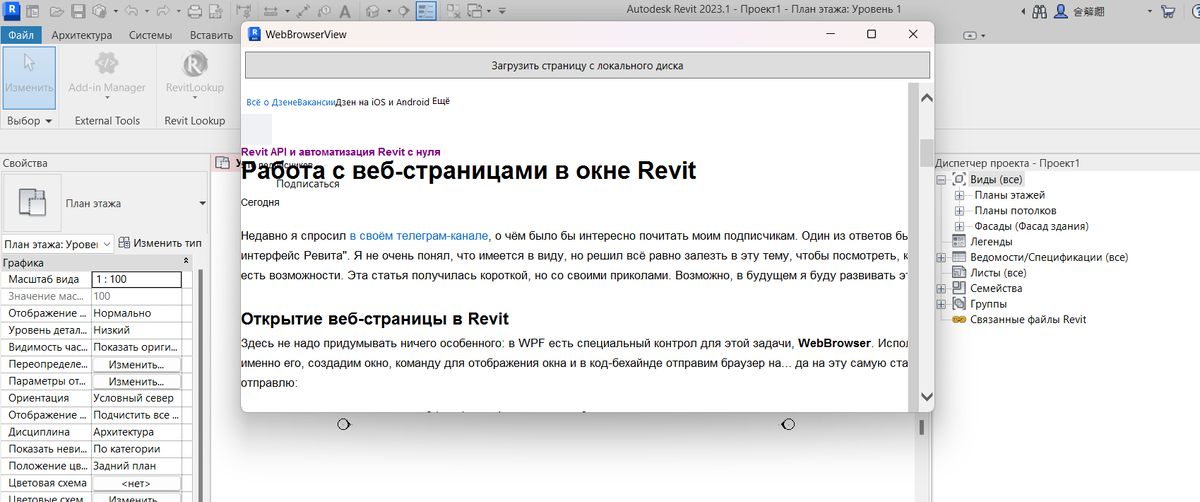Click the Ориентация Условный север value
The image size is (1200, 502).
tap(136, 399)
